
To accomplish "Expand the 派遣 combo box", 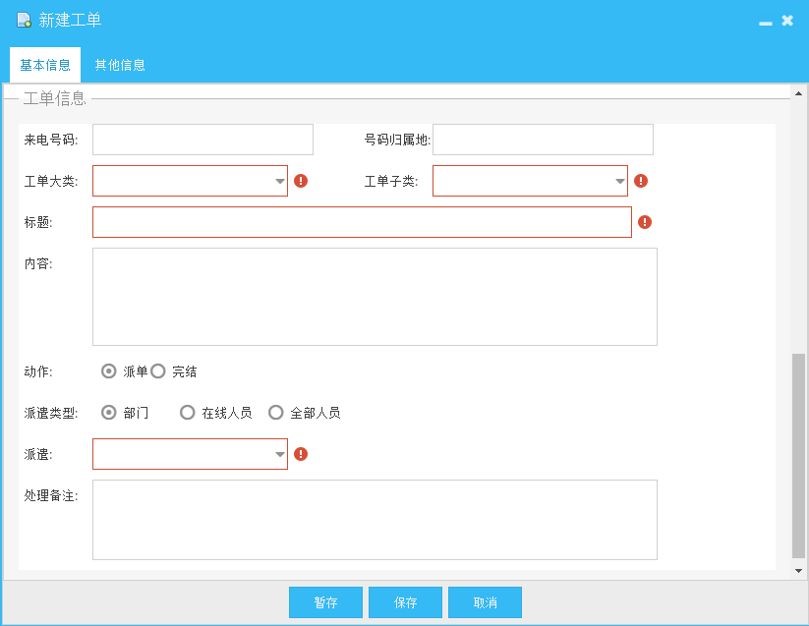I will click(279, 453).
